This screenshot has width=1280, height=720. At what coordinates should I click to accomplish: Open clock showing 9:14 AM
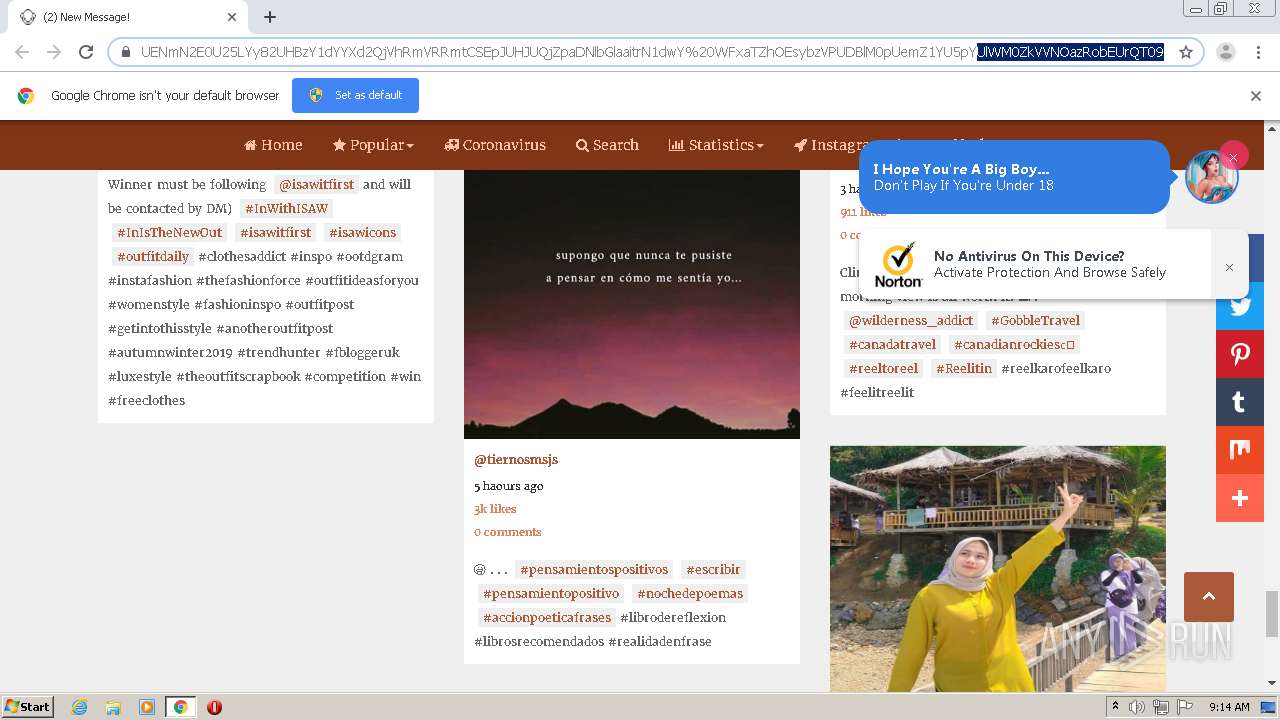coord(1229,707)
